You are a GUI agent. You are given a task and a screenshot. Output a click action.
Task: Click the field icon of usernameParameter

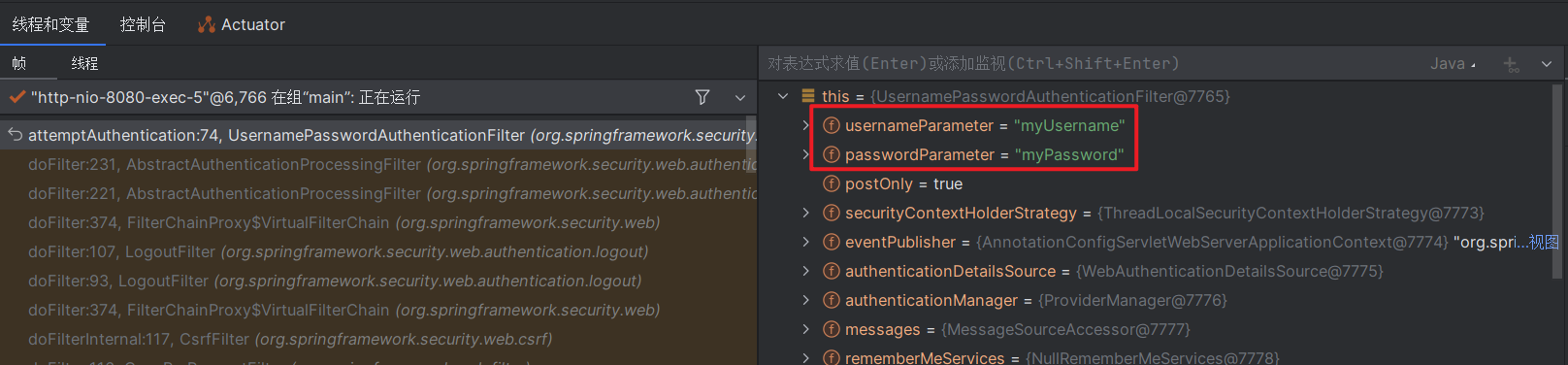click(x=832, y=125)
